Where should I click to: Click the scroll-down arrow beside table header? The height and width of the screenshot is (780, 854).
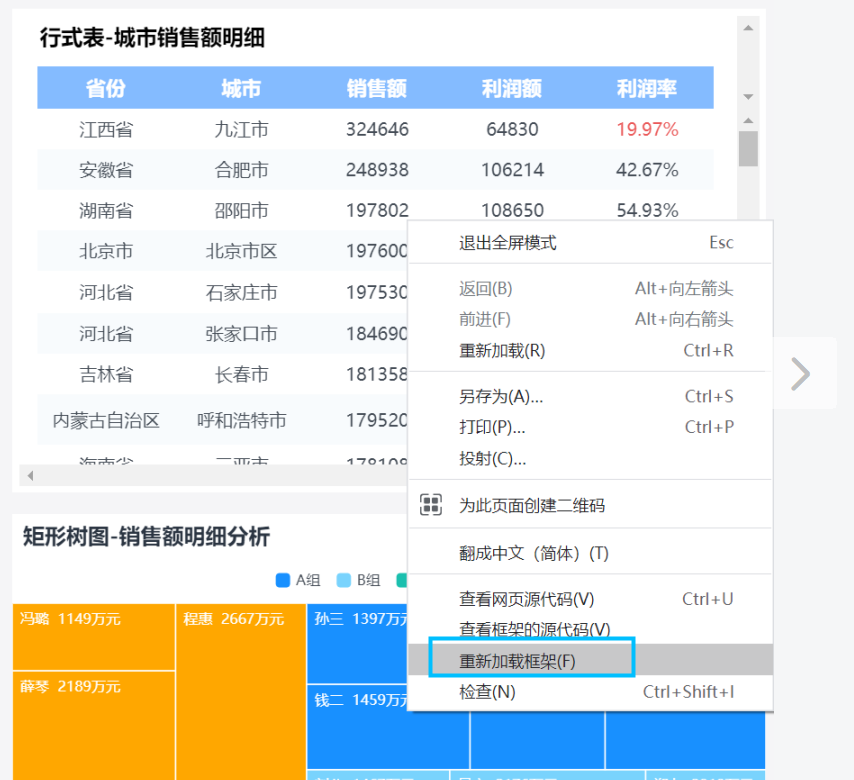pos(748,97)
